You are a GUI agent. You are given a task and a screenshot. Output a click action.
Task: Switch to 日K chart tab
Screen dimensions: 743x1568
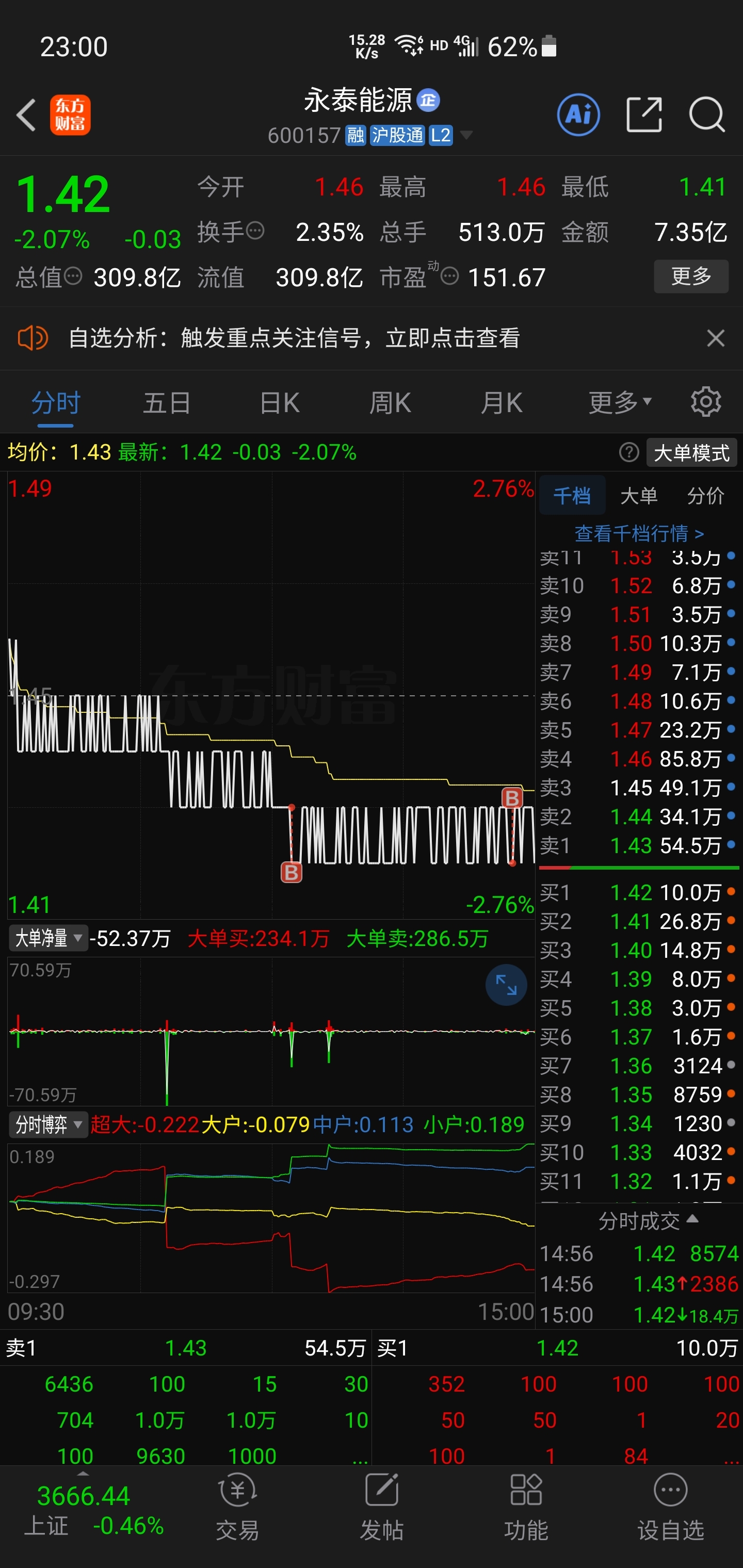[280, 403]
